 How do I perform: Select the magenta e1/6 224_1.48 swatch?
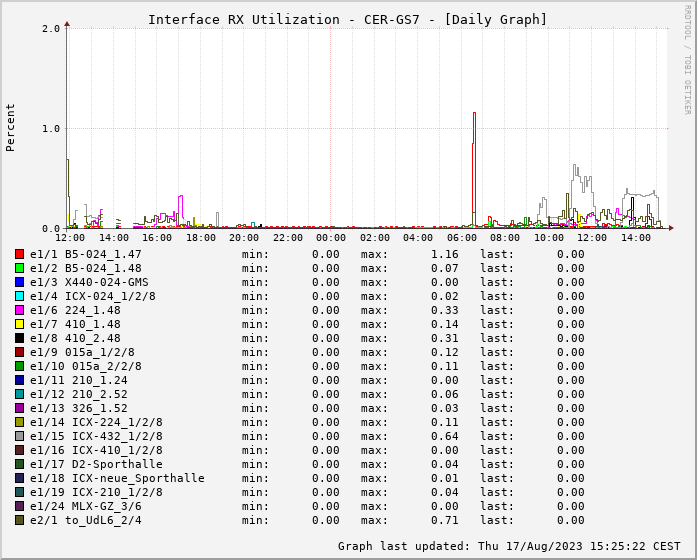coord(19,310)
